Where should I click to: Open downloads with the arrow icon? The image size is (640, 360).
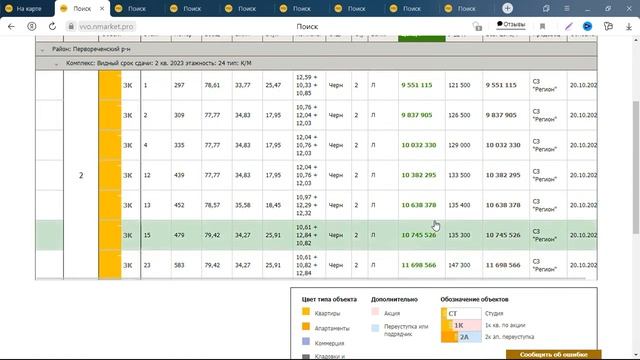tap(629, 27)
